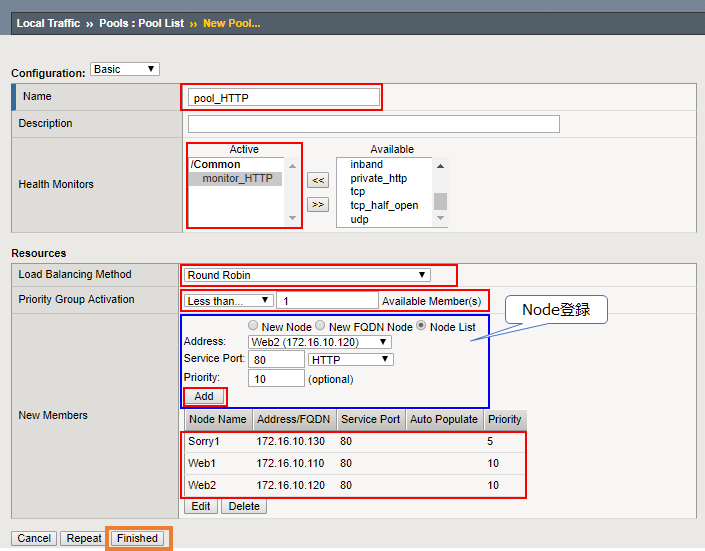Click the Finished button
705x551 pixels.
137,538
